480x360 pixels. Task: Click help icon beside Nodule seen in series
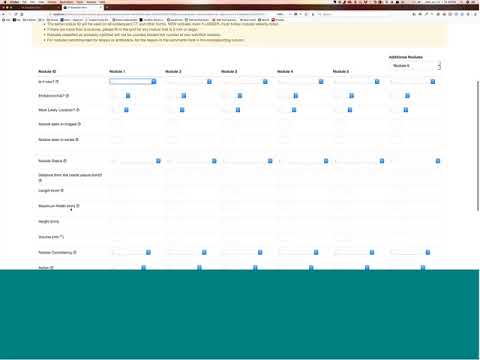77,140
